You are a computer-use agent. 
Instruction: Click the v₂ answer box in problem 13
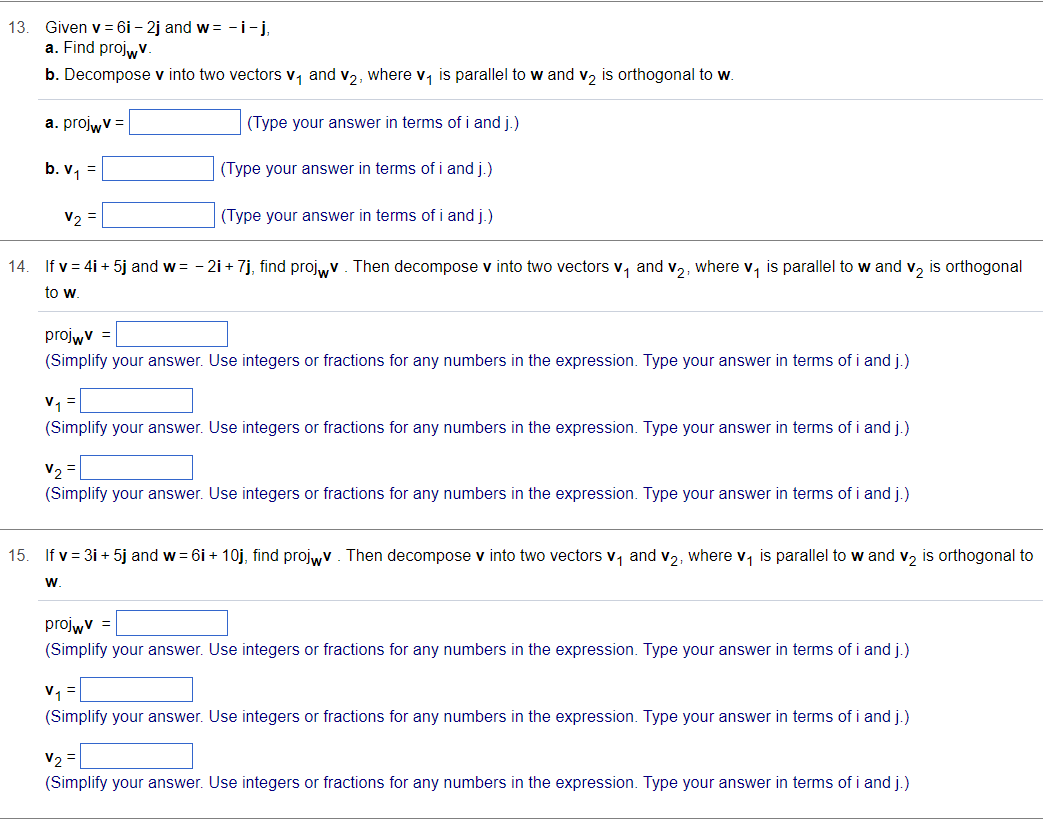[158, 214]
